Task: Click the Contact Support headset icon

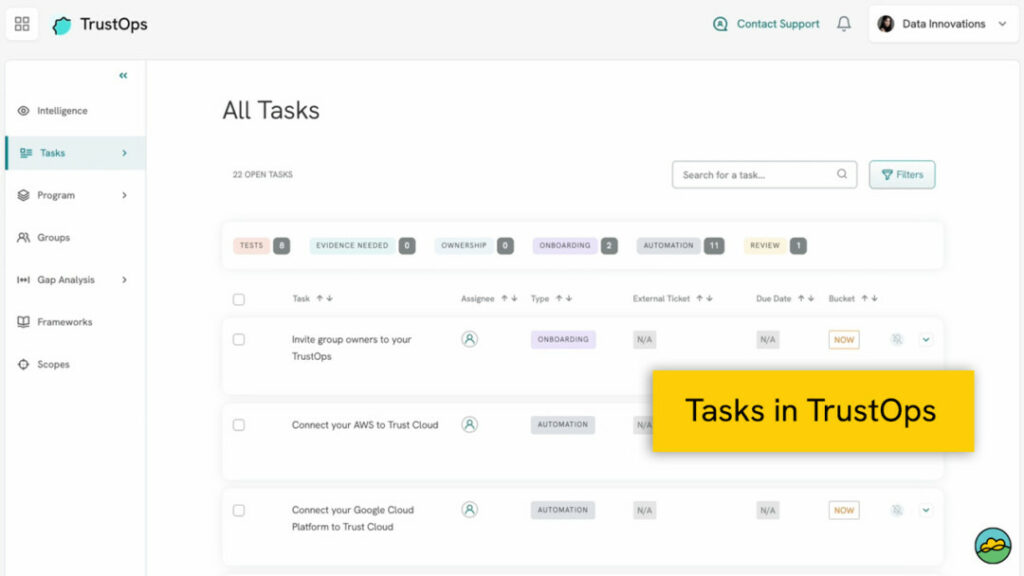Action: (720, 24)
